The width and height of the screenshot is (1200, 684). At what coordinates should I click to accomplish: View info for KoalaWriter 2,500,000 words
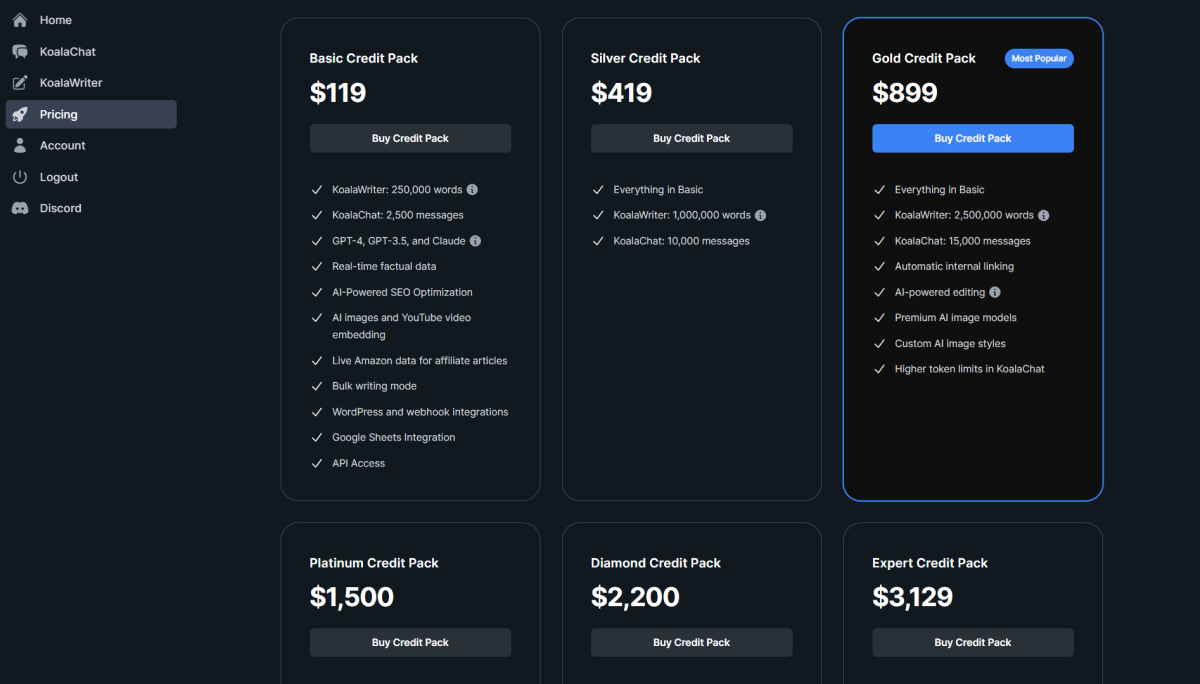pos(1043,214)
